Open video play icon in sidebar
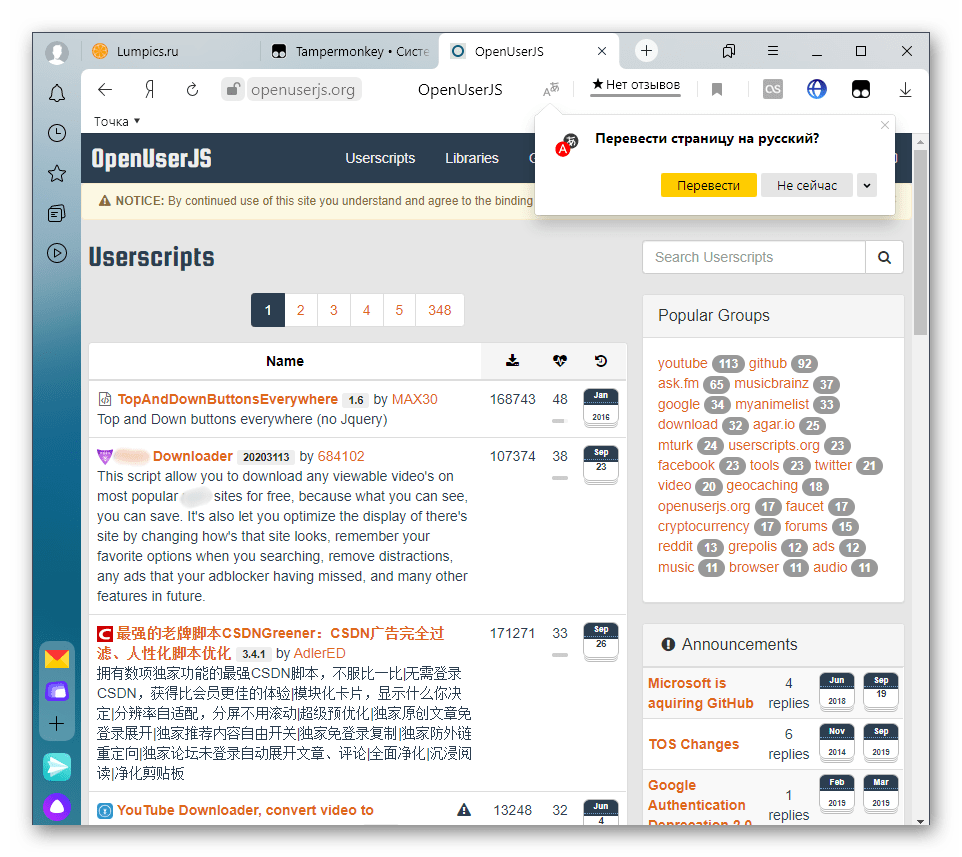 click(x=56, y=253)
